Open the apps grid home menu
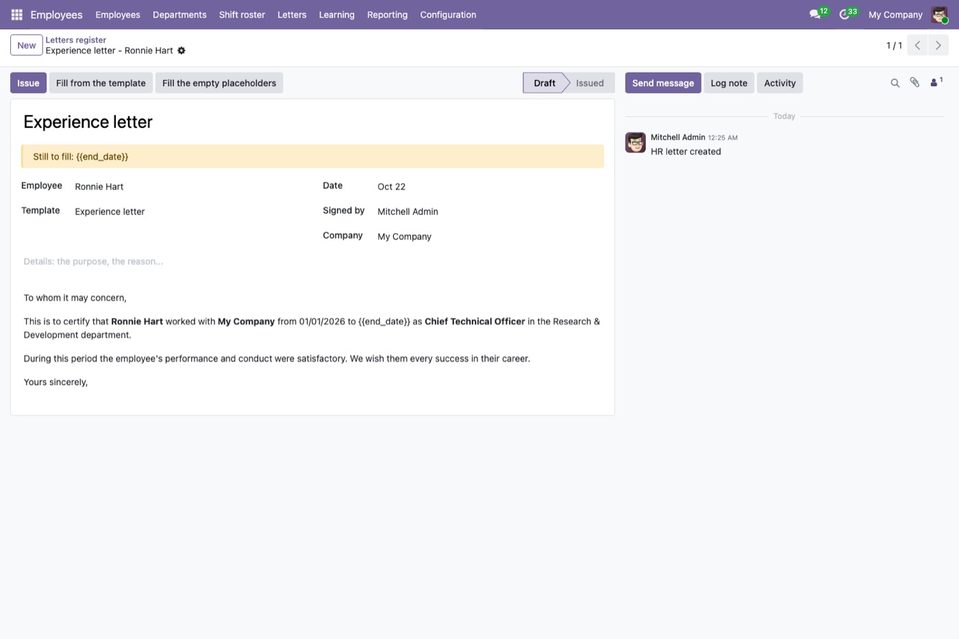This screenshot has width=959, height=639. tap(17, 15)
